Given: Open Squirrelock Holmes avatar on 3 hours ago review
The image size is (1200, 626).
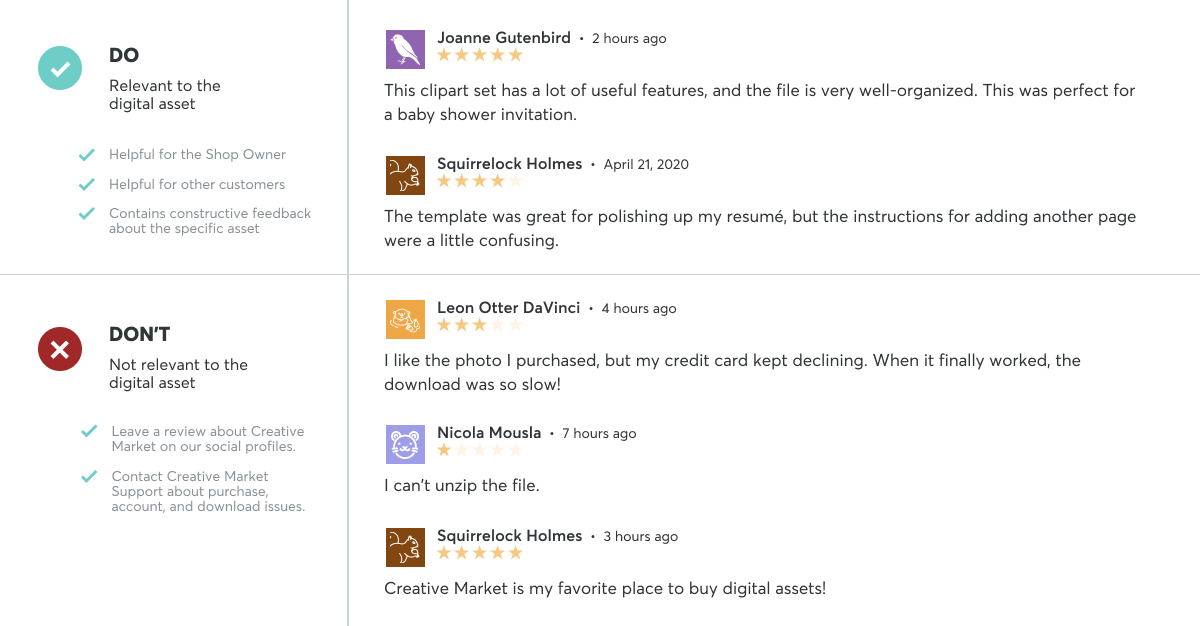Looking at the screenshot, I should tap(405, 547).
